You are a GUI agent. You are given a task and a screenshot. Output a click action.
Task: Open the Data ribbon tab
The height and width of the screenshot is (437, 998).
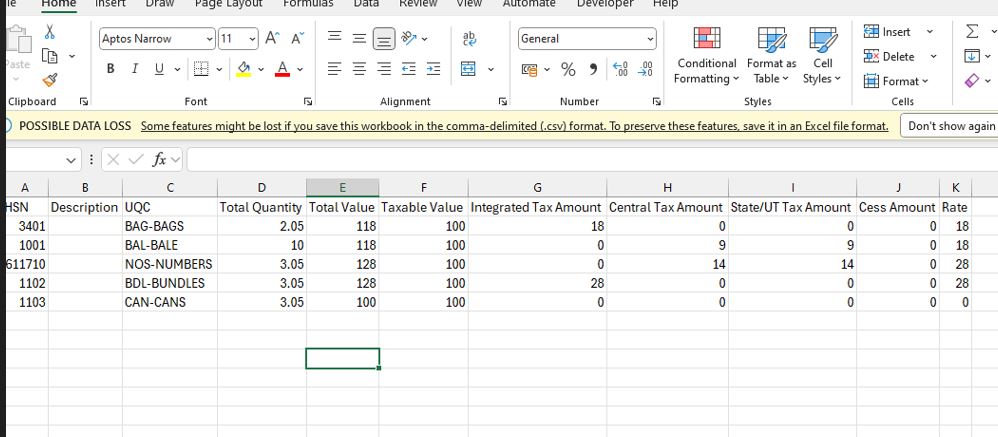366,4
